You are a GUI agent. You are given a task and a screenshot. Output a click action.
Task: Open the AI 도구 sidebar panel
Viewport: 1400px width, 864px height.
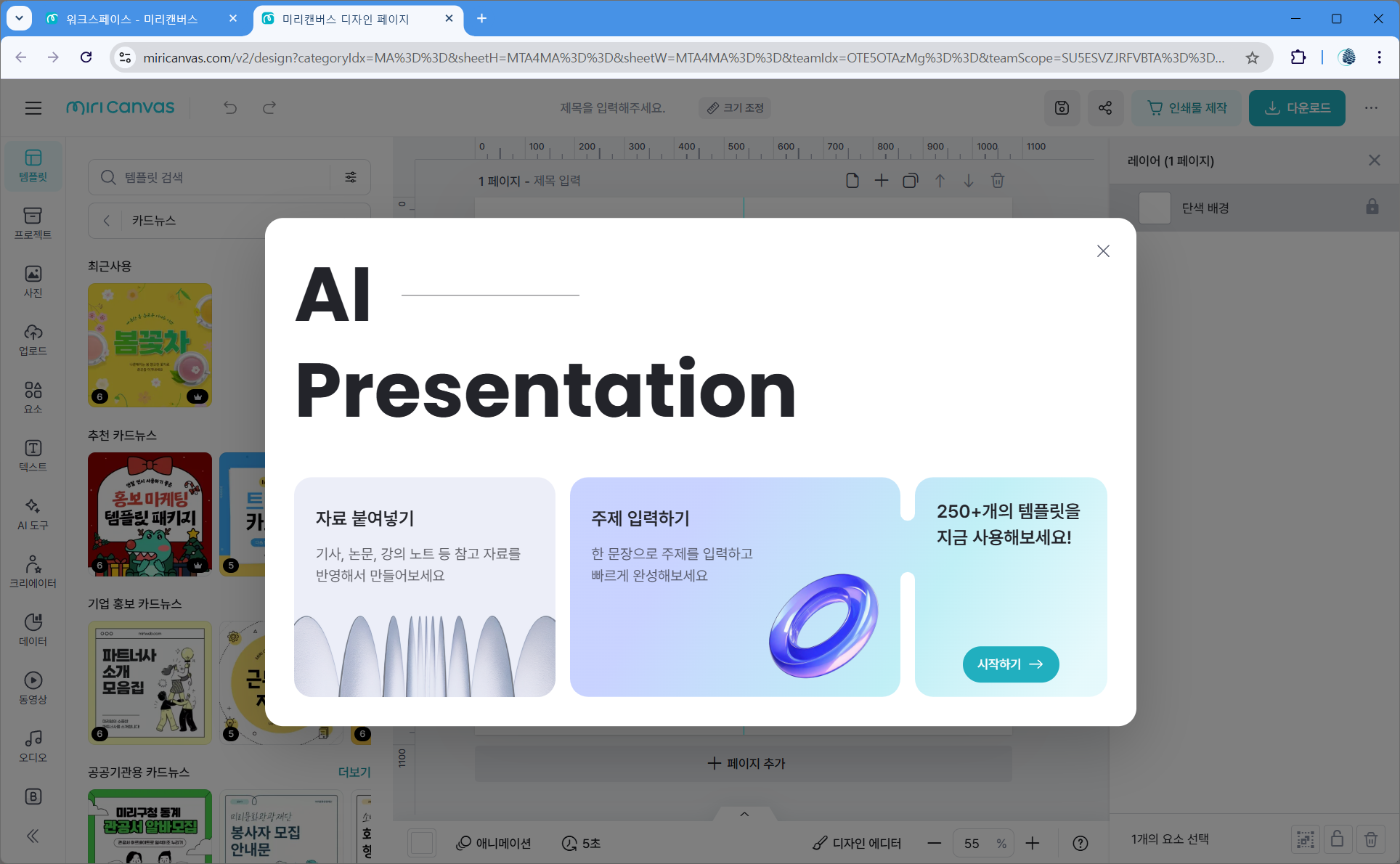pyautogui.click(x=33, y=513)
